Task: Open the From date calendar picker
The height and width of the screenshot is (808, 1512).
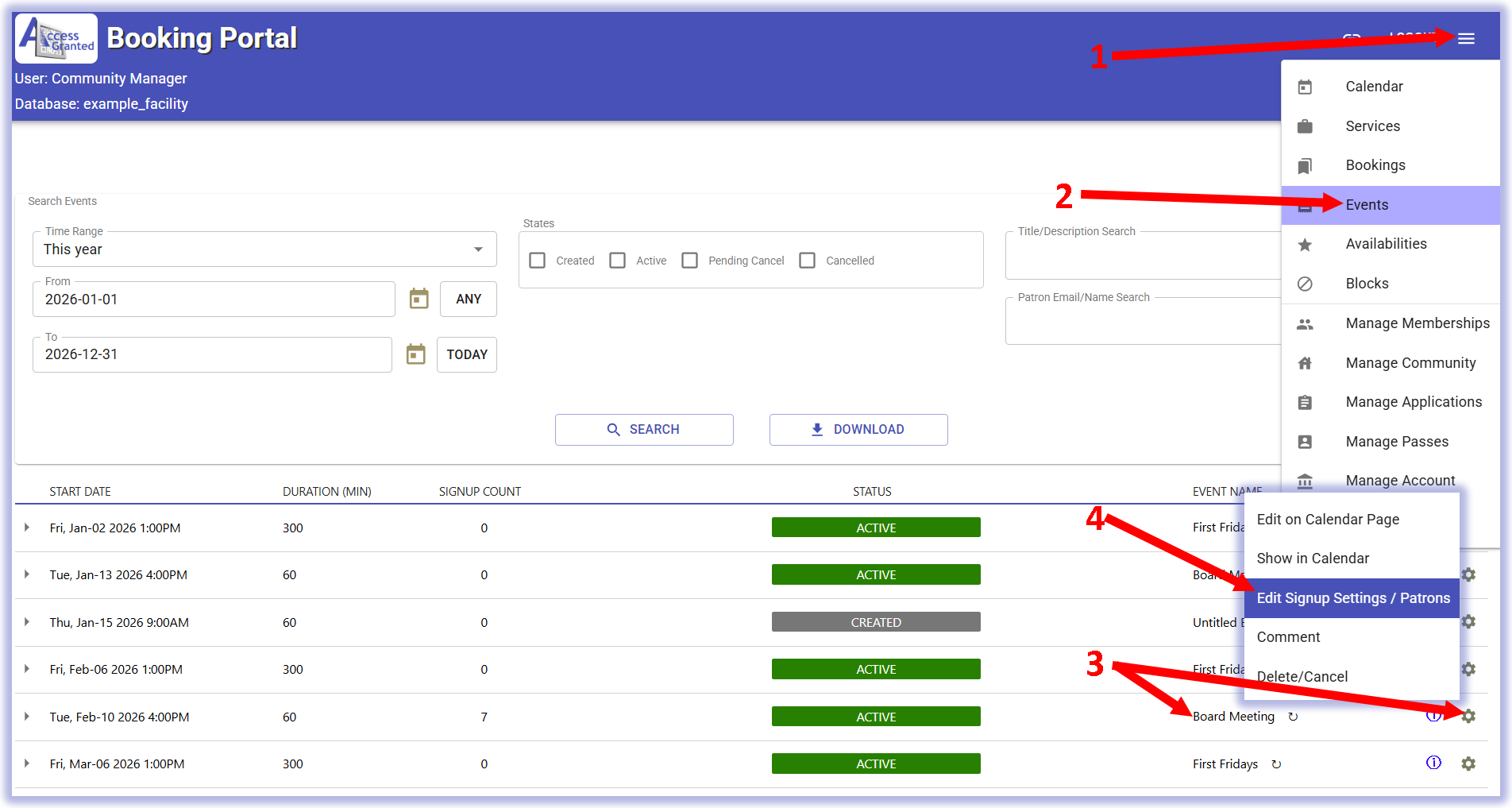Action: tap(418, 299)
